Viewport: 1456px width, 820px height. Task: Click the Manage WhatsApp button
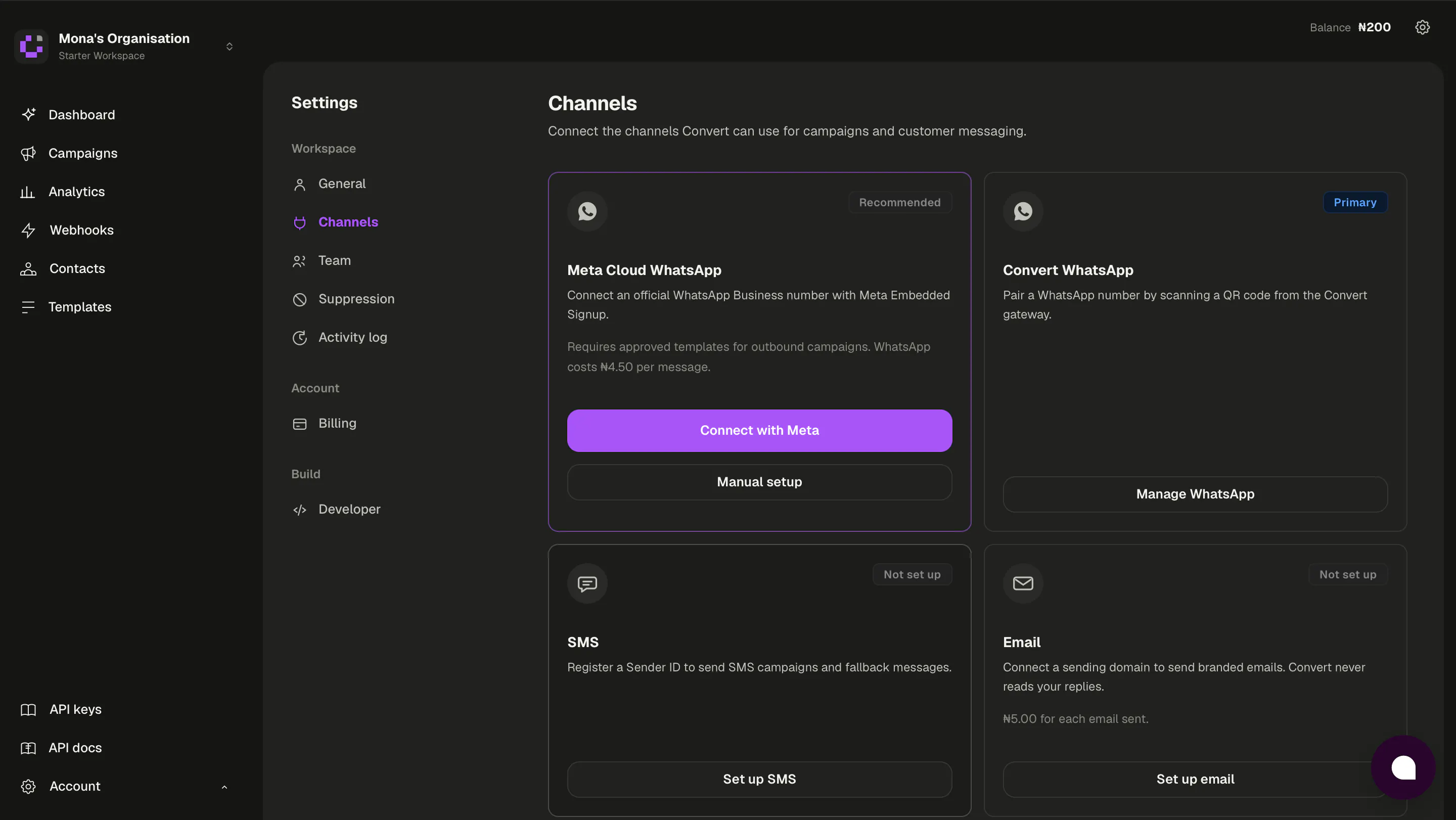tap(1195, 494)
